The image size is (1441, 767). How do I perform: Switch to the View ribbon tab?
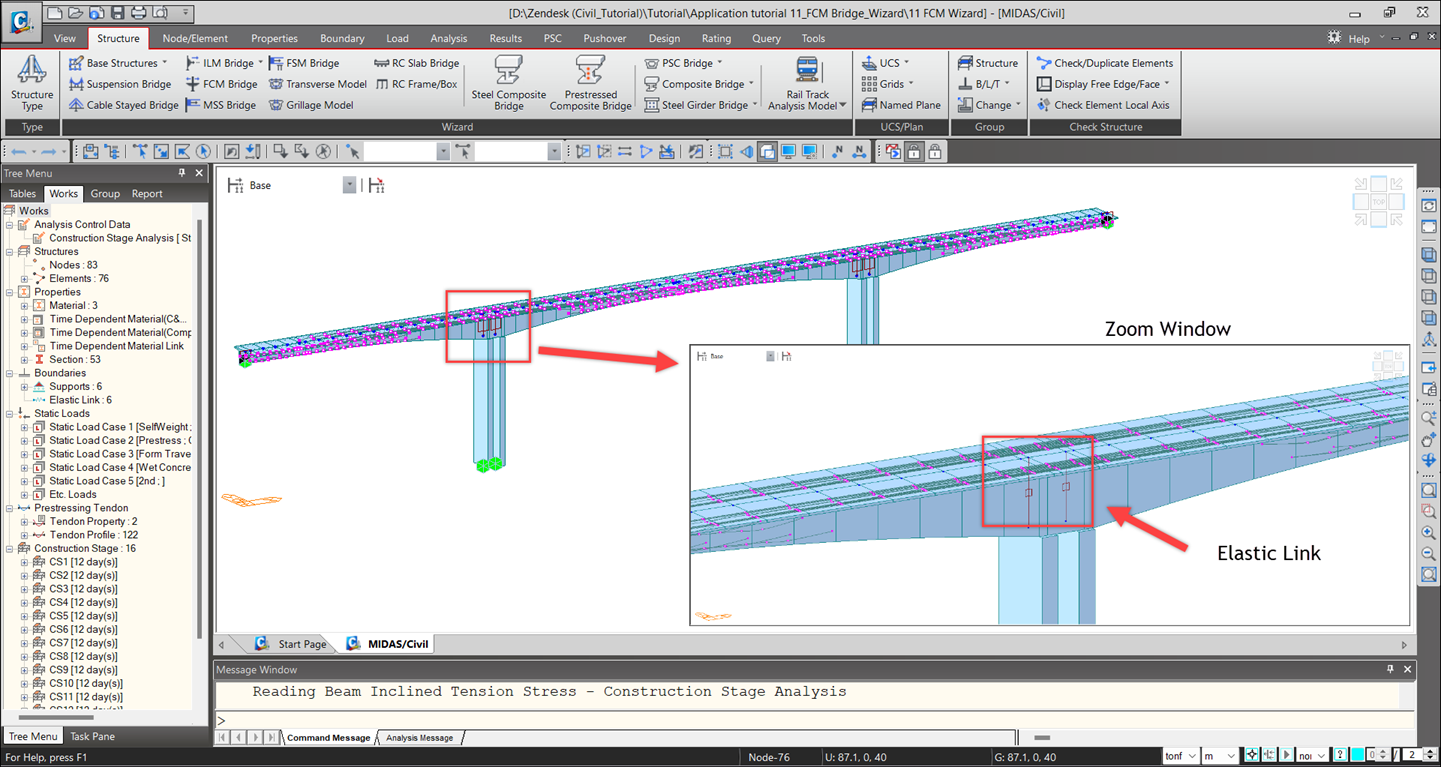click(x=65, y=38)
